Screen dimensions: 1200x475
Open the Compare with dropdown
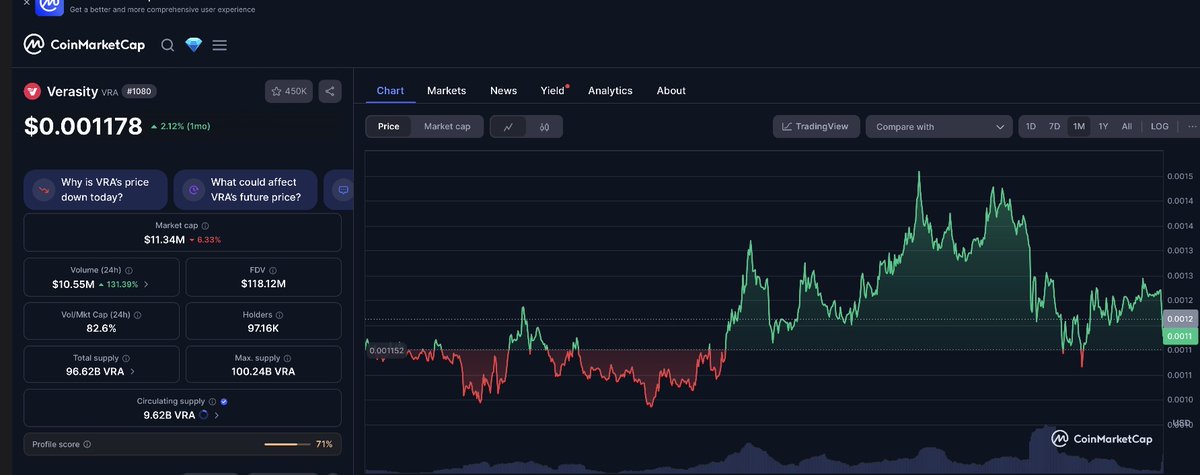click(939, 127)
